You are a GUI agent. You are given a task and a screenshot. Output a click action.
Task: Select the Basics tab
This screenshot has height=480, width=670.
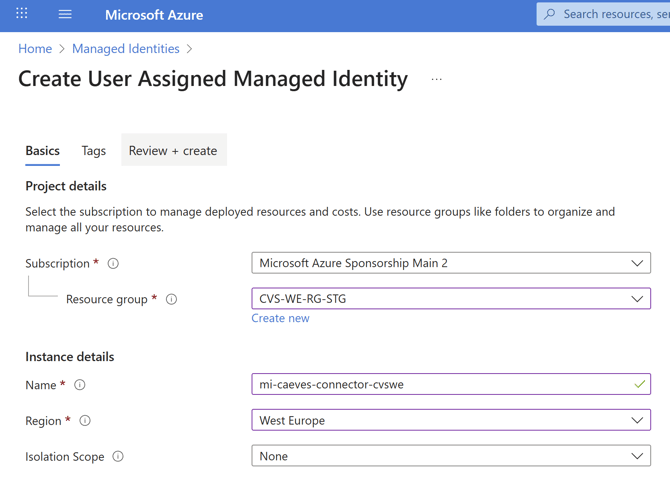pyautogui.click(x=42, y=151)
